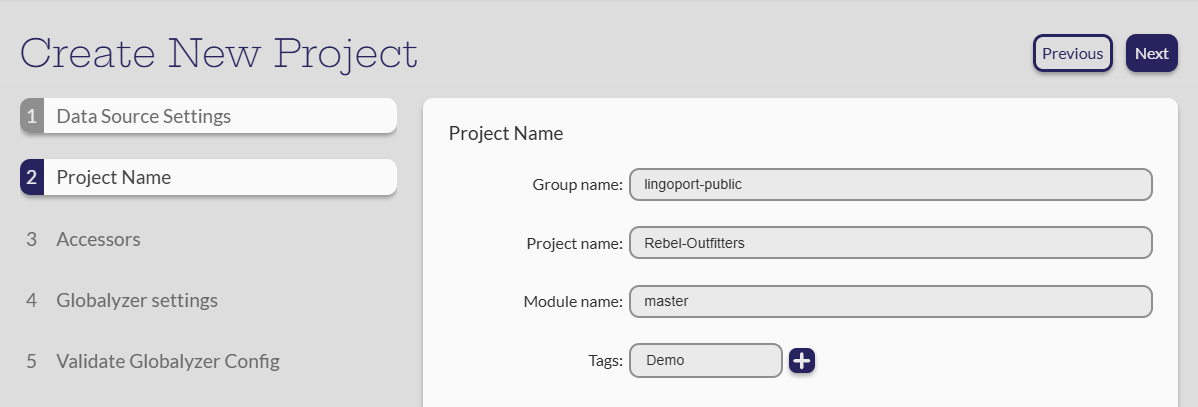The image size is (1198, 407).
Task: Go back with the Previous button
Action: tap(1072, 54)
